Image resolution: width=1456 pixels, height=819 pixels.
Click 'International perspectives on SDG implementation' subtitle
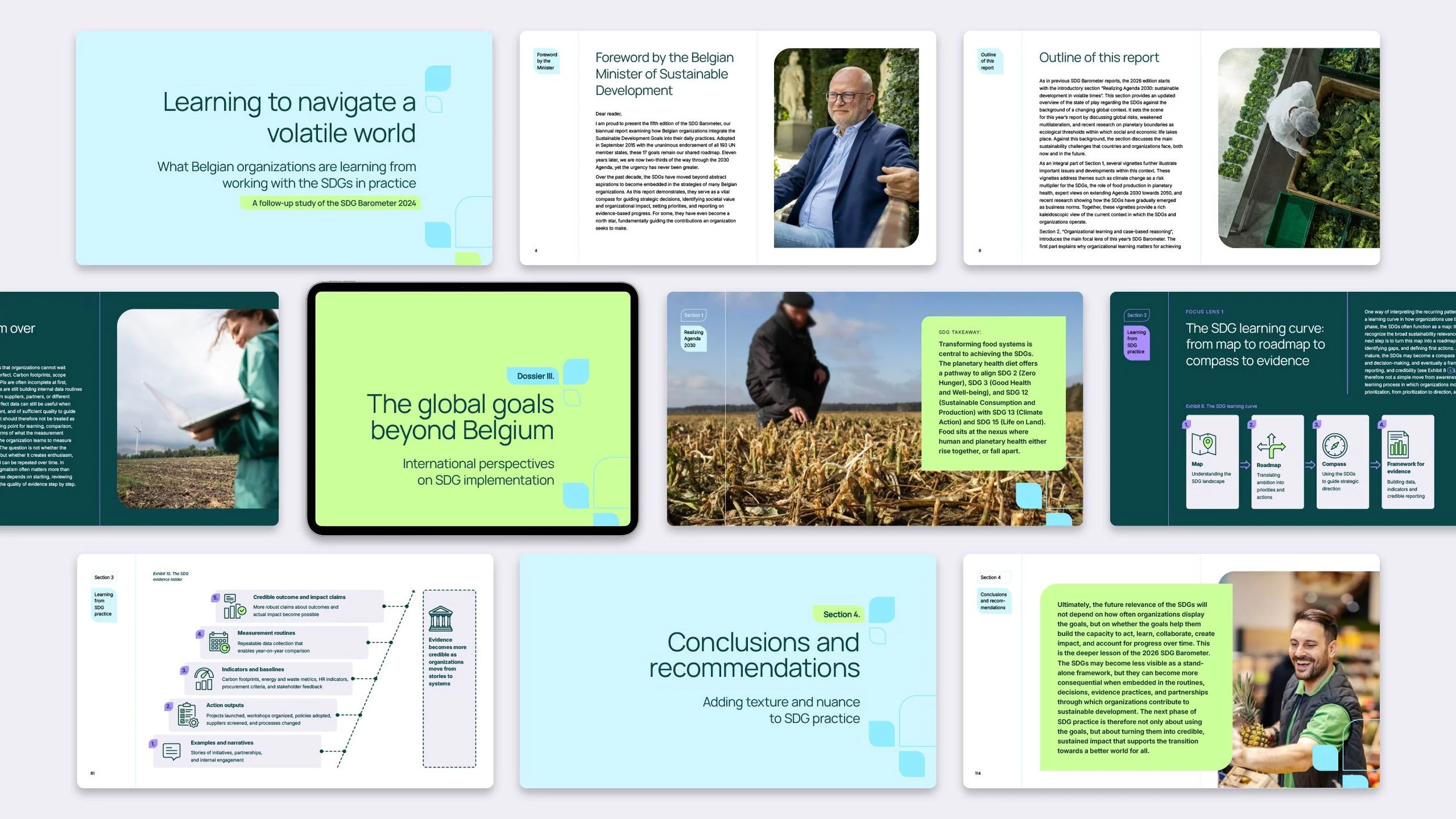478,472
